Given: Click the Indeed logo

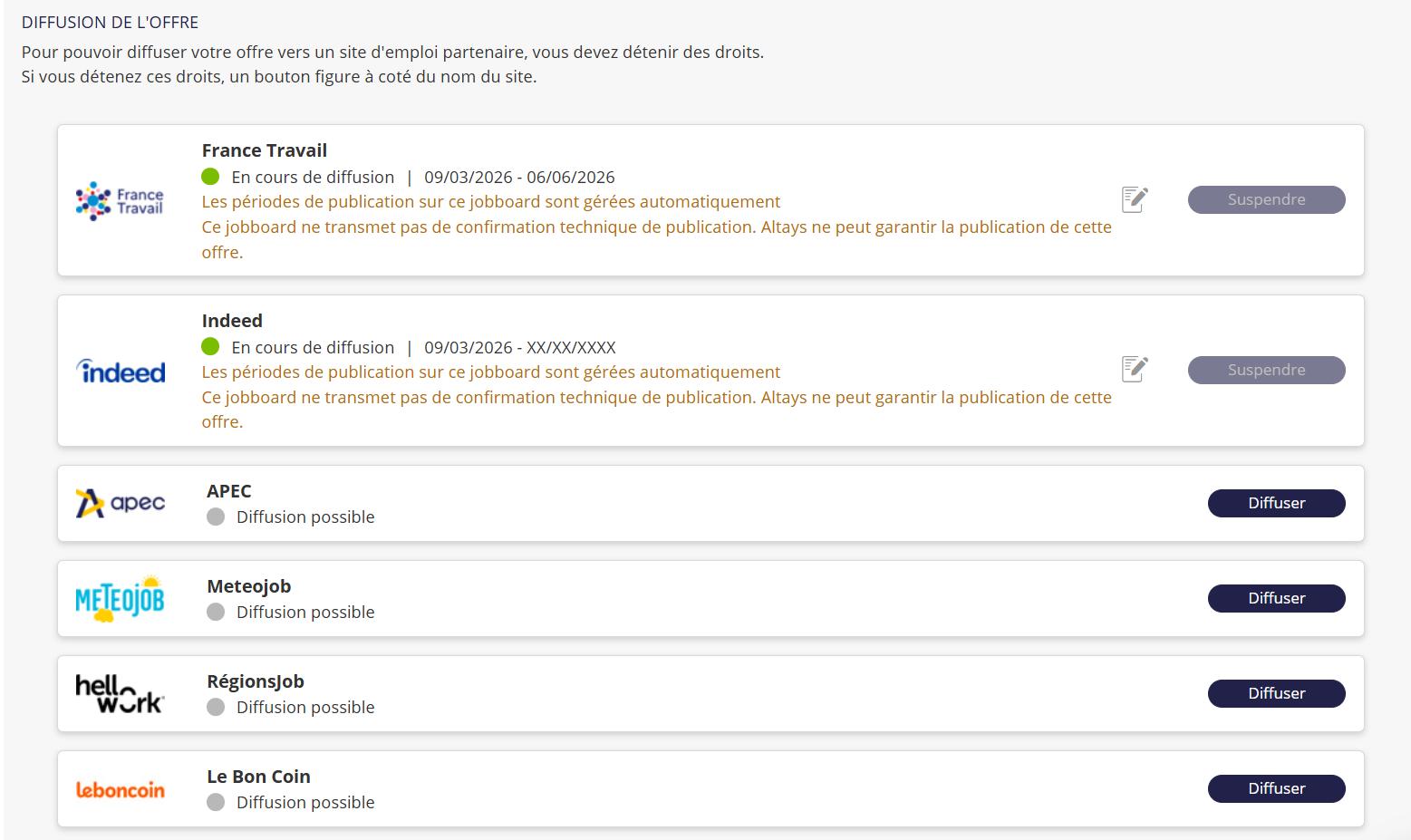Looking at the screenshot, I should coord(121,372).
